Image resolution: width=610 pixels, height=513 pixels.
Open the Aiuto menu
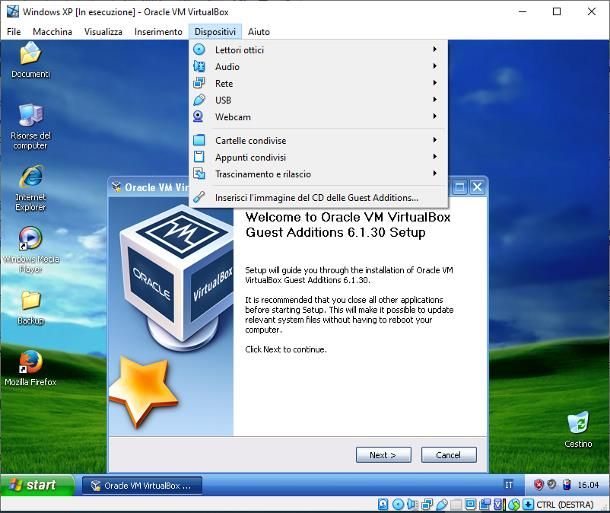(259, 32)
